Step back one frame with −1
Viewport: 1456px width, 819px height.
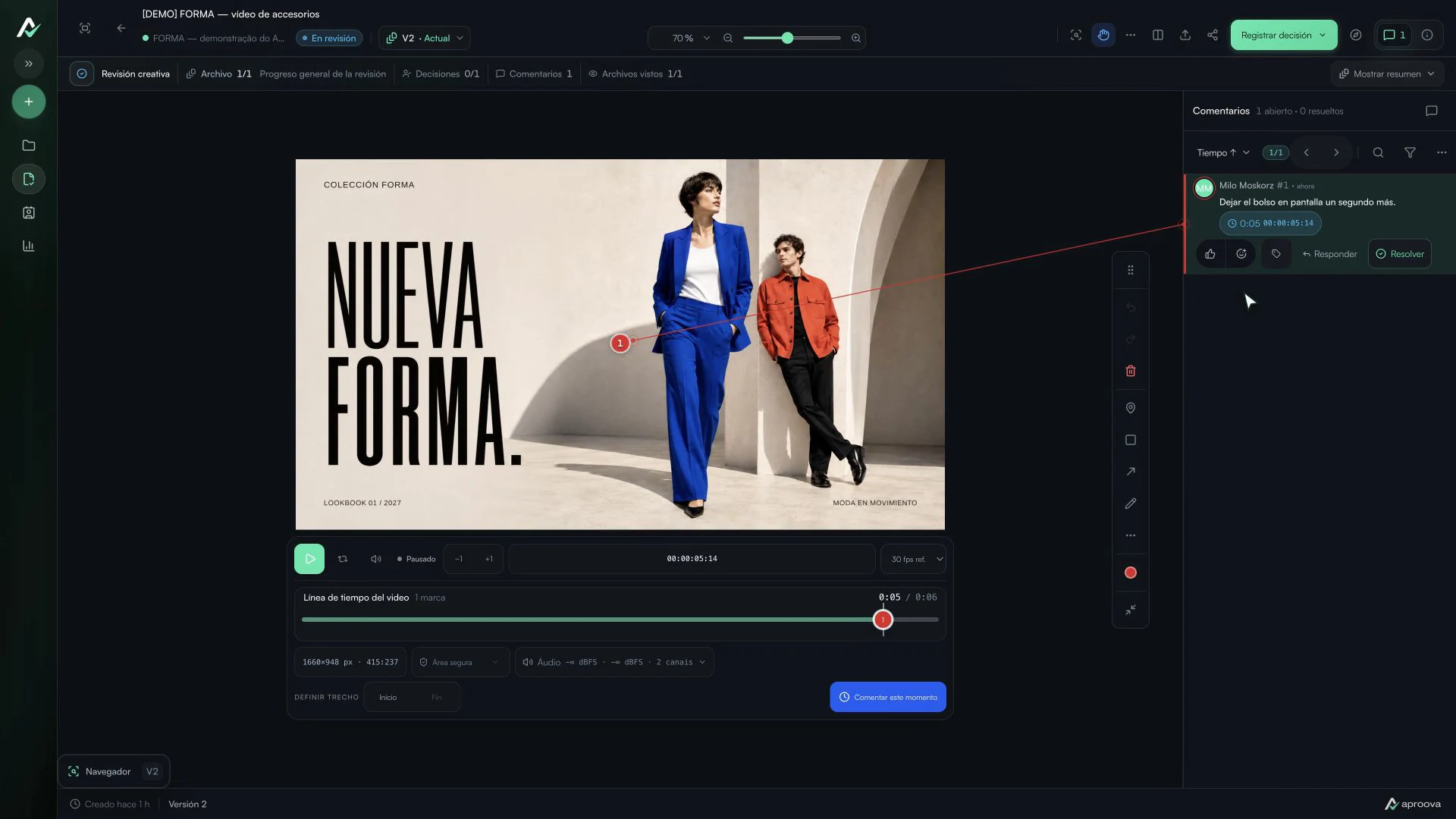click(x=459, y=559)
